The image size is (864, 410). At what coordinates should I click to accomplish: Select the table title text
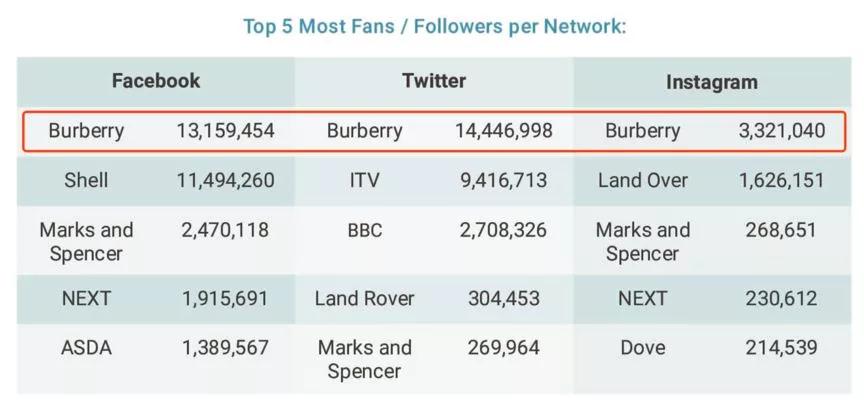435,26
